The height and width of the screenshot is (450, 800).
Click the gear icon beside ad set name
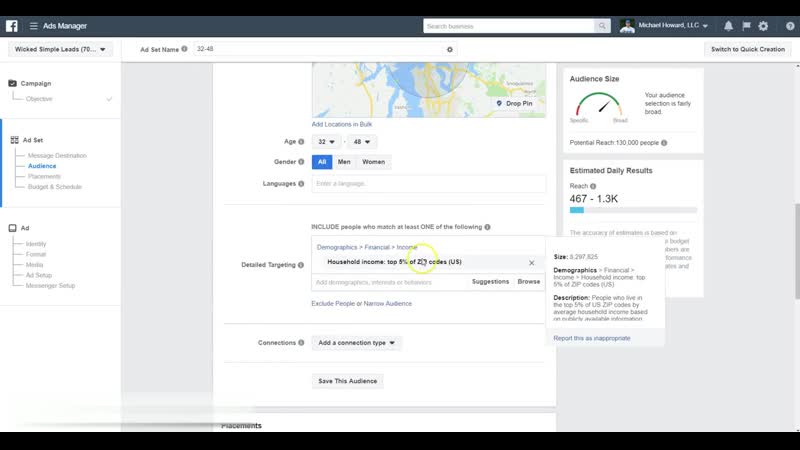(449, 49)
